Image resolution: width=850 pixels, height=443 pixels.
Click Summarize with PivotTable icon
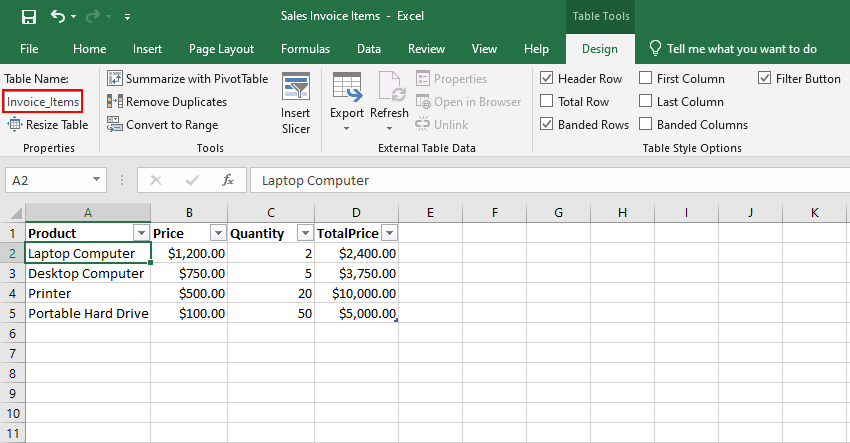(115, 78)
